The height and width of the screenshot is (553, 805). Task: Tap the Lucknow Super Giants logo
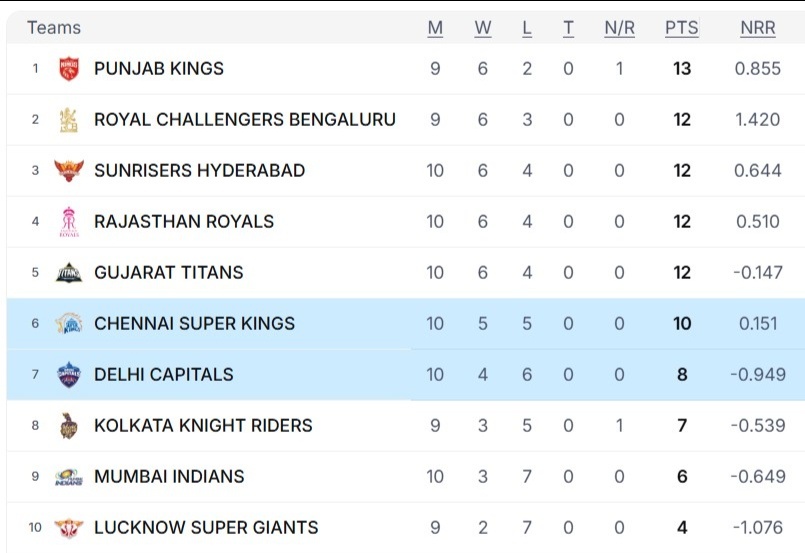click(69, 528)
